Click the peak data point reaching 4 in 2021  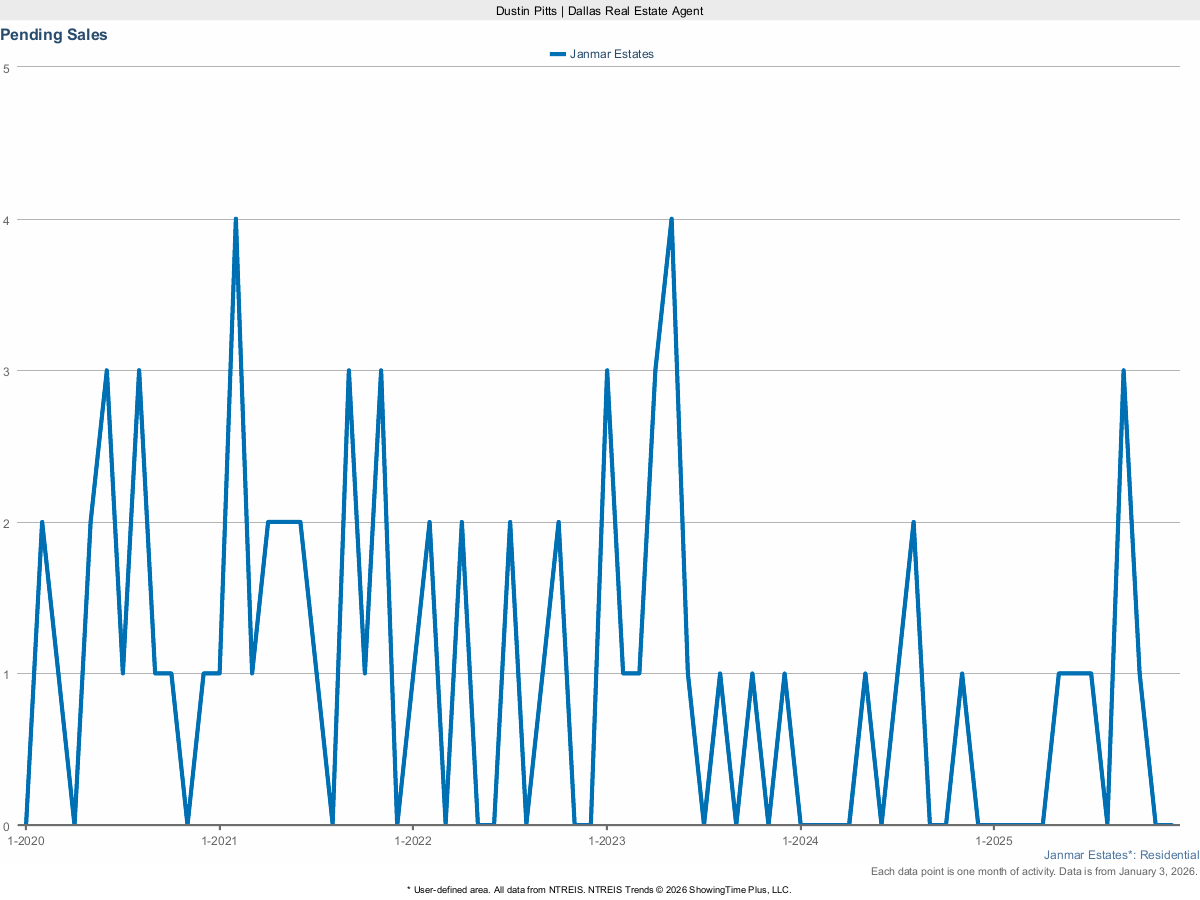236,216
